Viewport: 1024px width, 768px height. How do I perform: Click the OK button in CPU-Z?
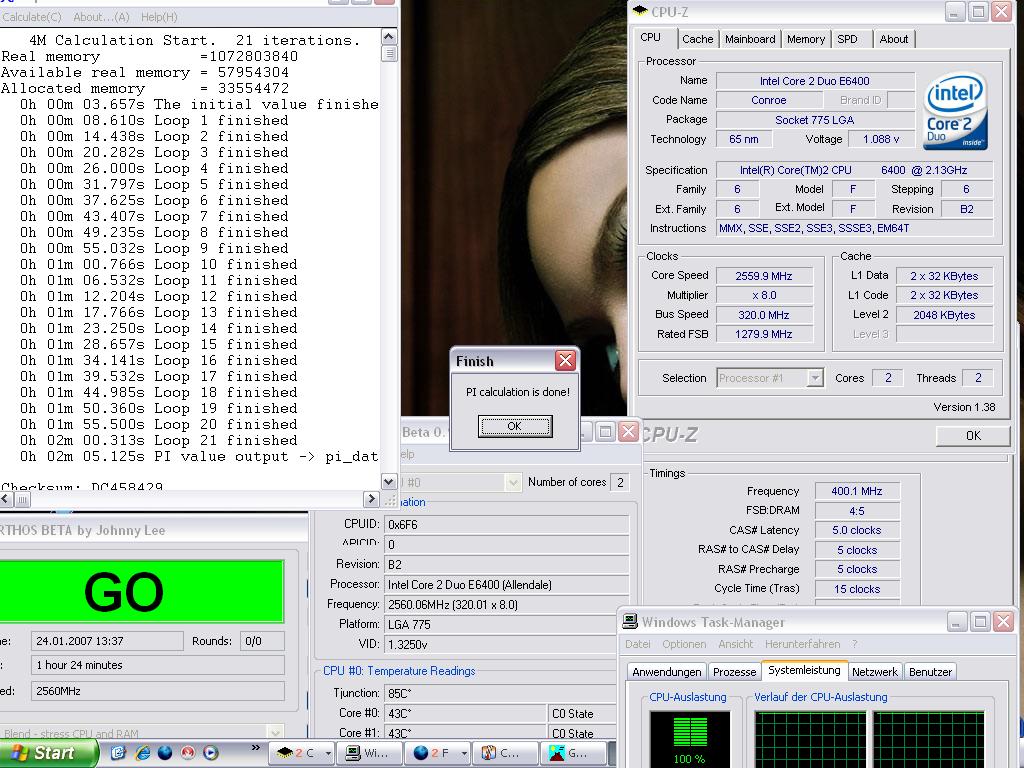click(973, 436)
